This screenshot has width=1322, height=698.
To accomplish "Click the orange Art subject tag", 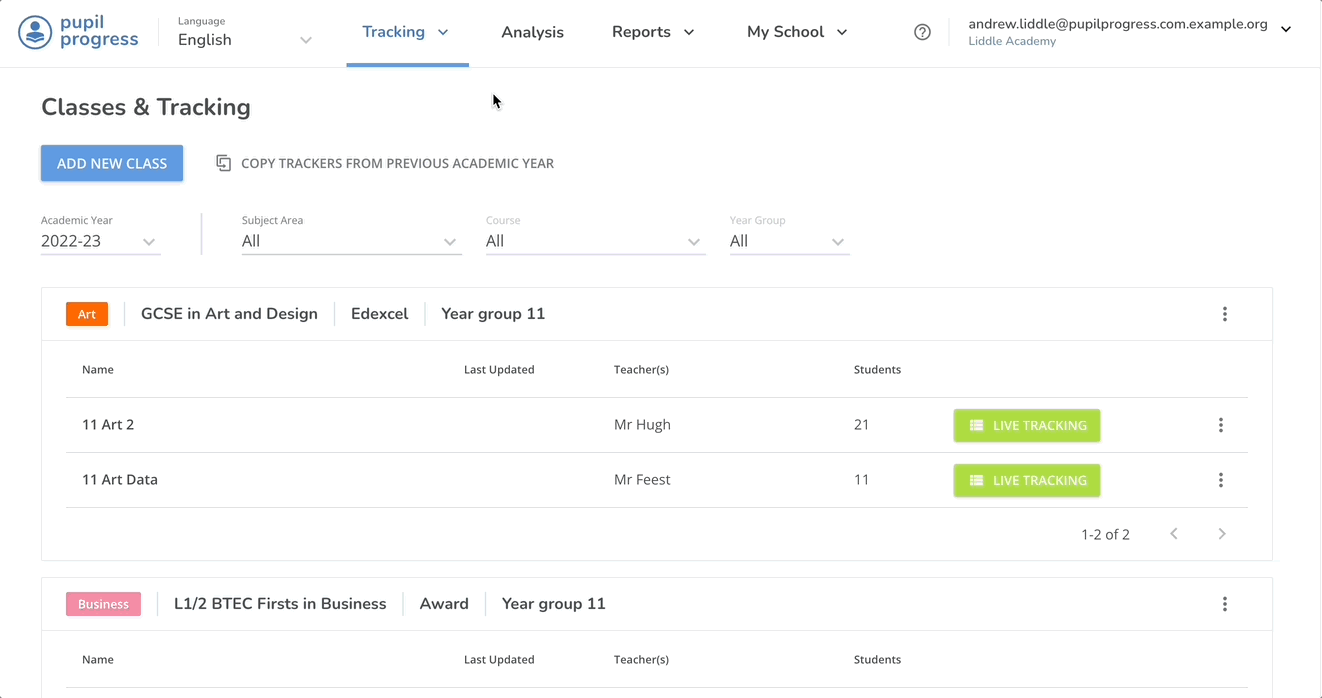I will click(87, 314).
